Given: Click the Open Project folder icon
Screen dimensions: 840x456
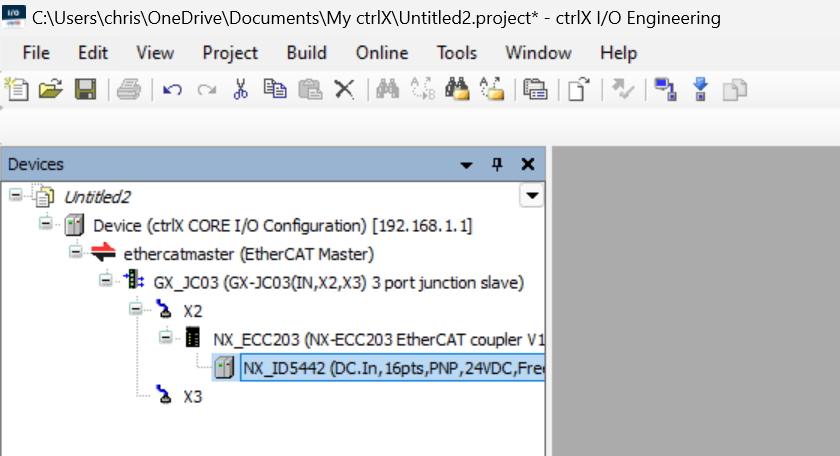Looking at the screenshot, I should (x=51, y=89).
